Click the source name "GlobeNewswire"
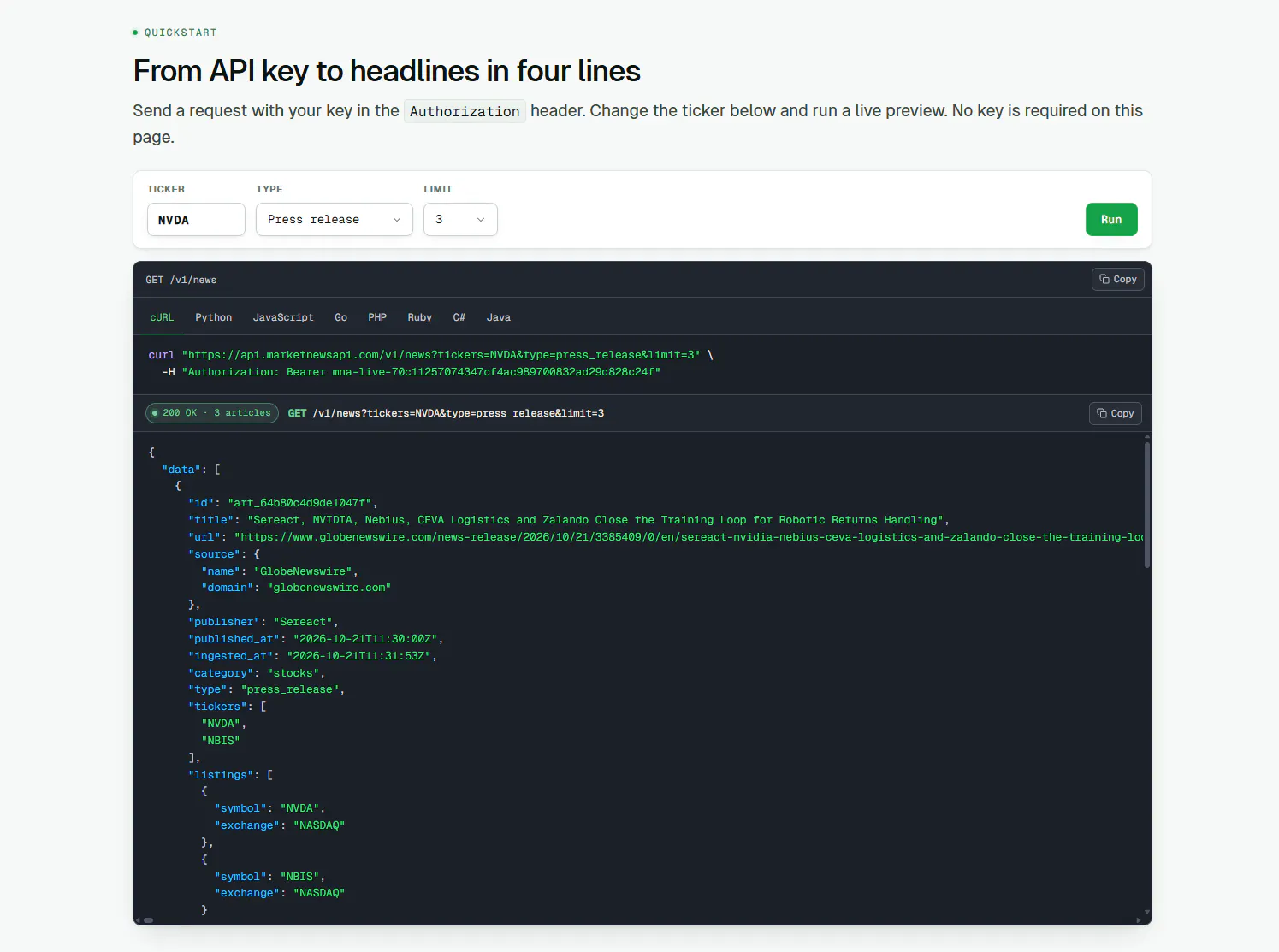Image resolution: width=1279 pixels, height=952 pixels. click(x=303, y=571)
